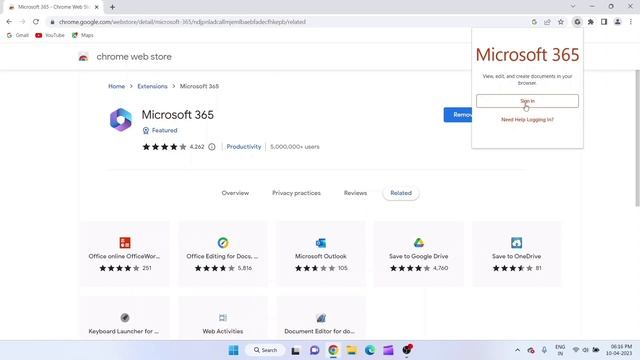Image resolution: width=640 pixels, height=360 pixels.
Task: Open the Document Editor extension card
Action: pyautogui.click(x=320, y=318)
